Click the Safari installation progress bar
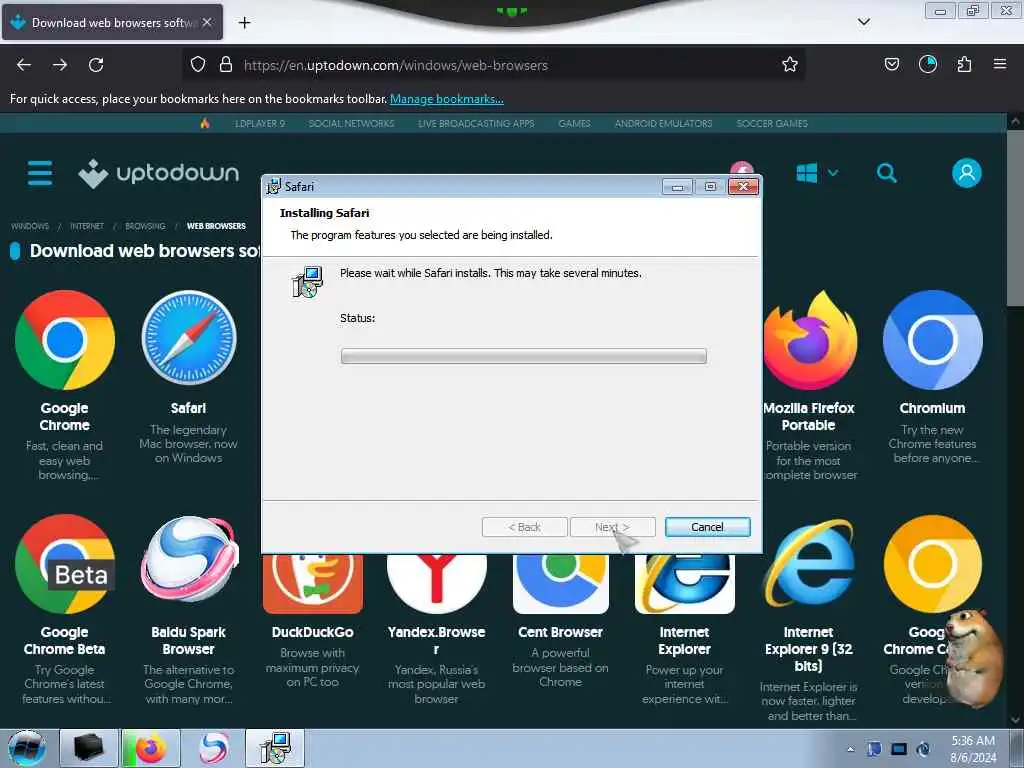 coord(524,356)
